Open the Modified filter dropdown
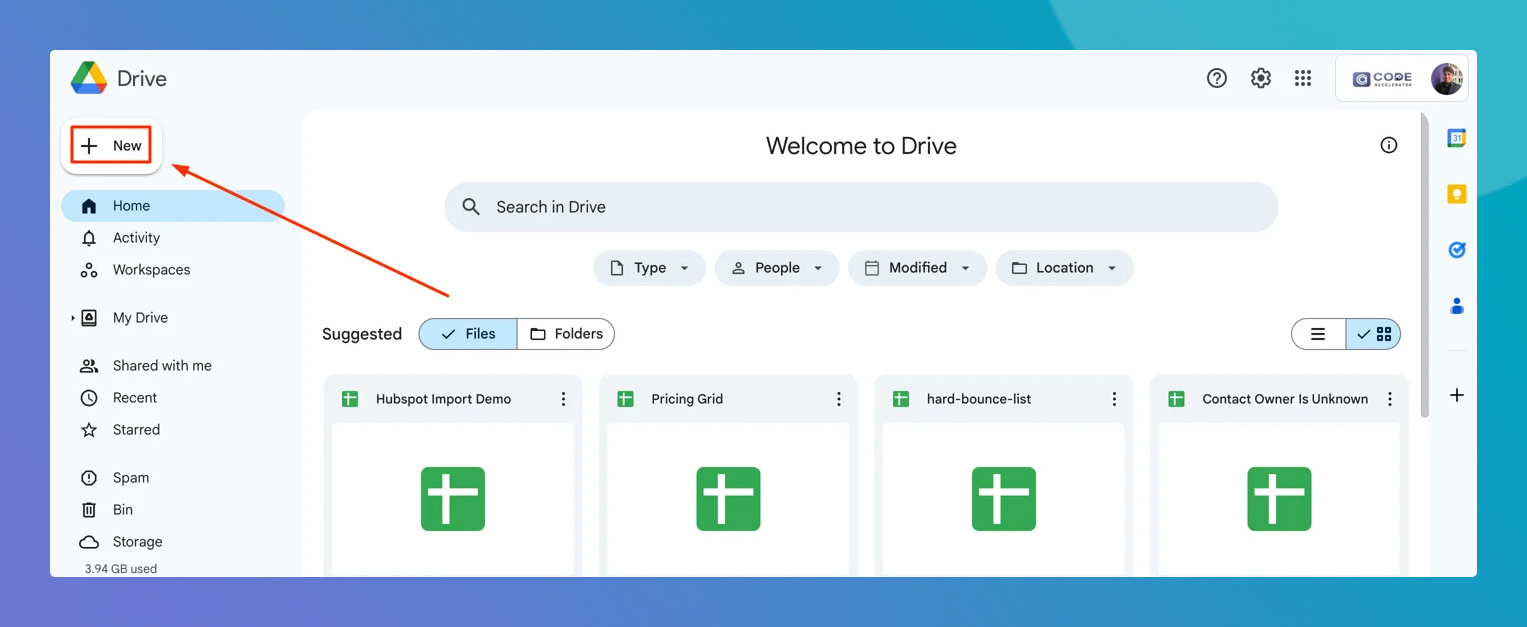Viewport: 1527px width, 627px height. (x=917, y=268)
